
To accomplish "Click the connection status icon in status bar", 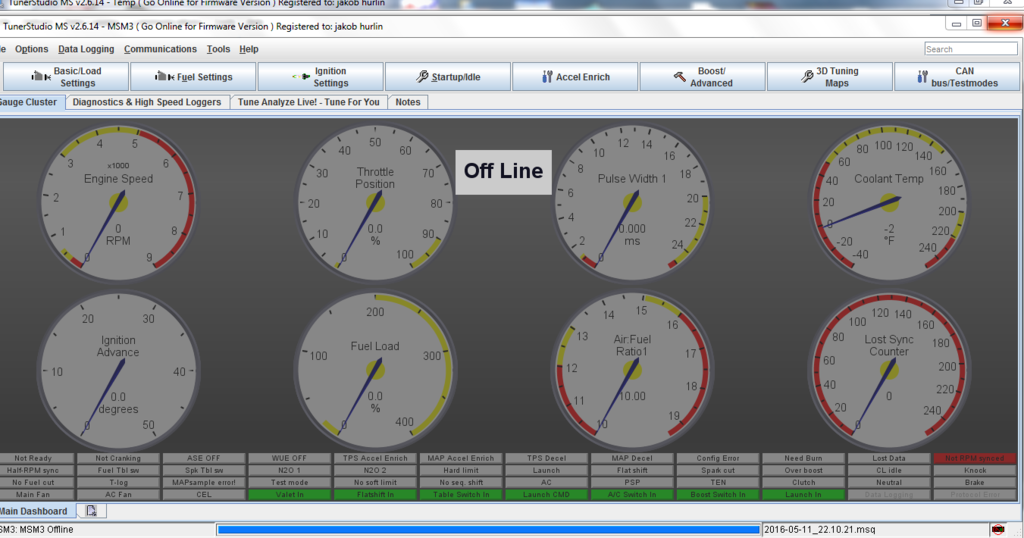I will [x=998, y=530].
